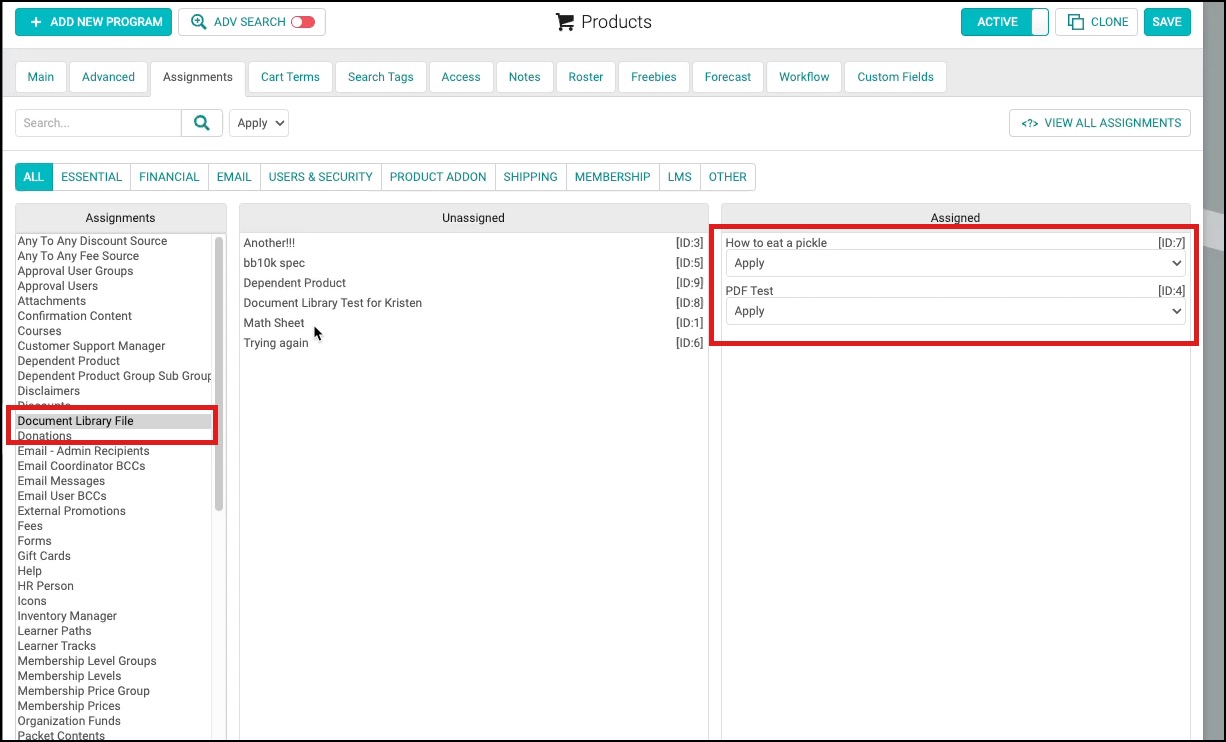Select Organization Funds assignment
Screen dimensions: 1226x742
(69, 721)
